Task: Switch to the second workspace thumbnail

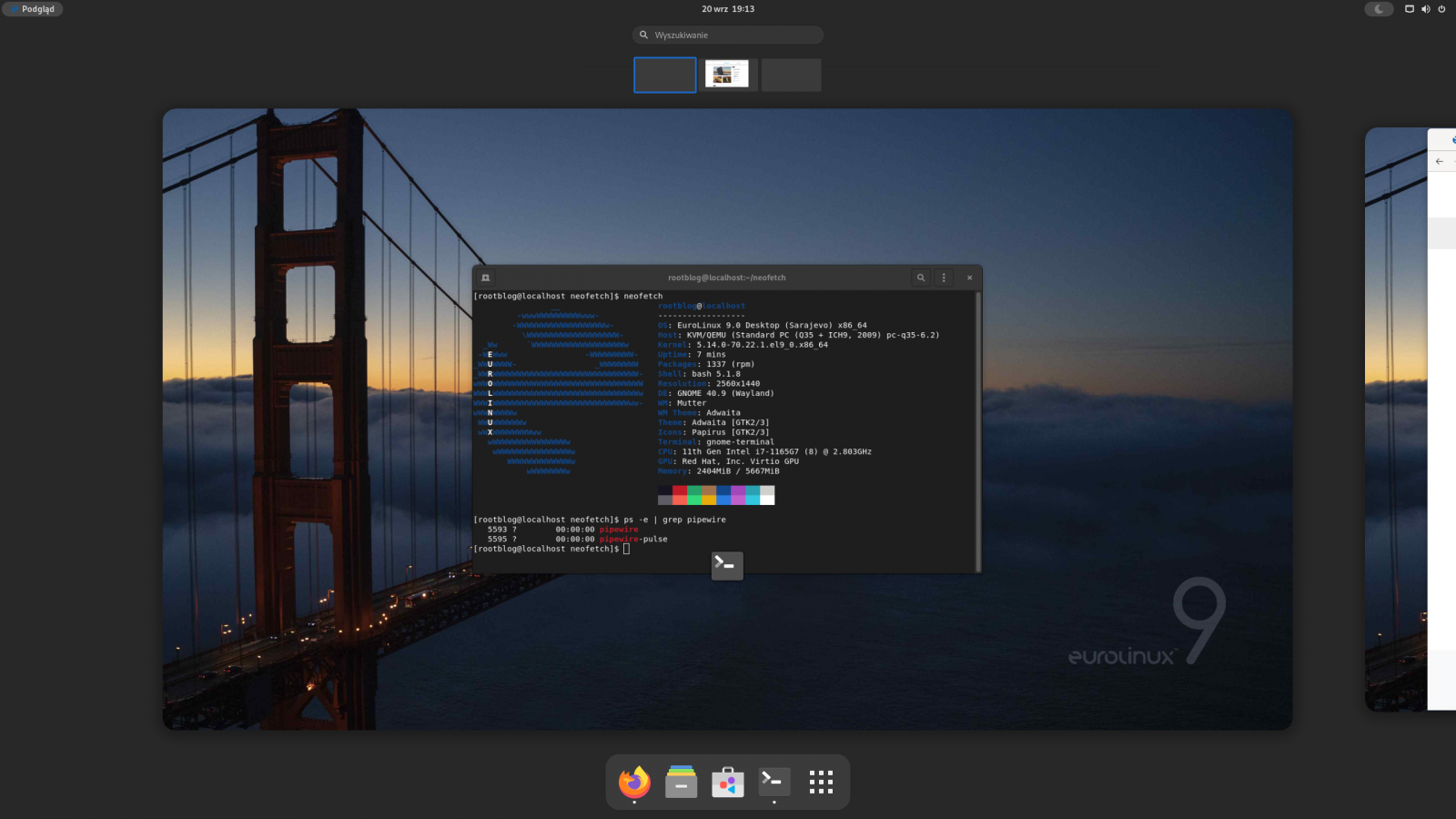Action: click(x=728, y=75)
